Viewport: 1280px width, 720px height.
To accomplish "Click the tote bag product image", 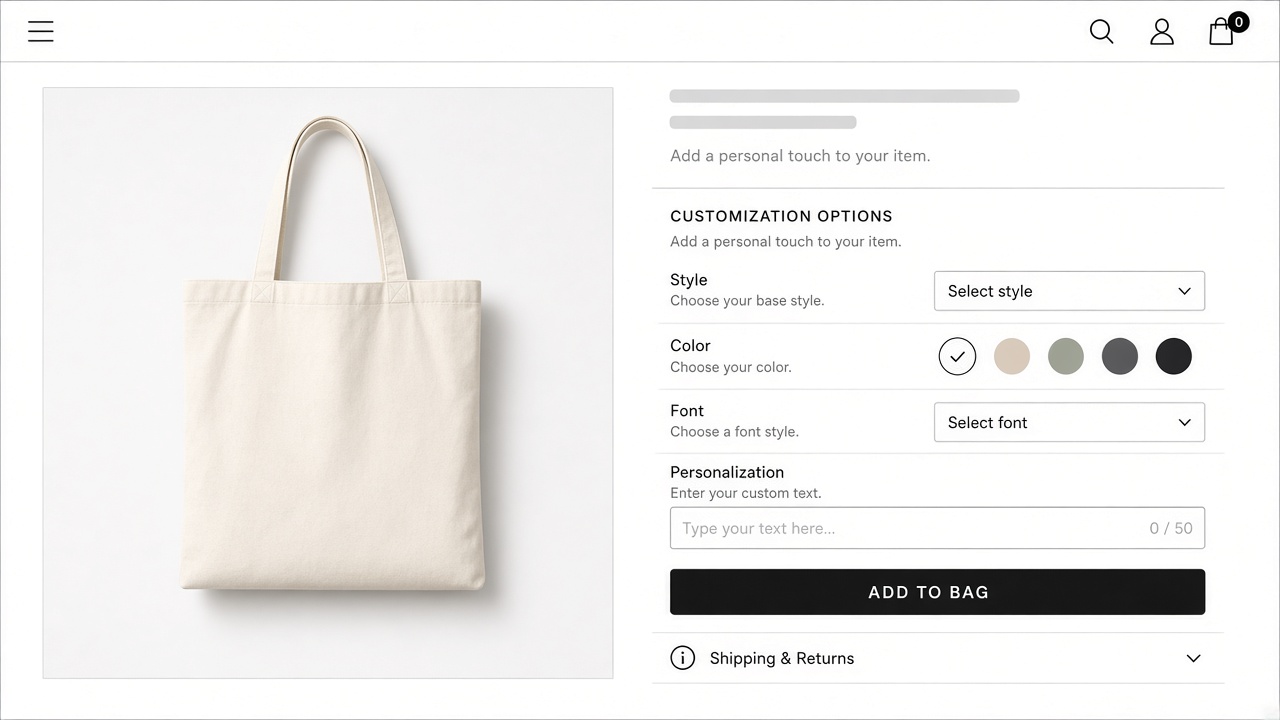I will 328,383.
